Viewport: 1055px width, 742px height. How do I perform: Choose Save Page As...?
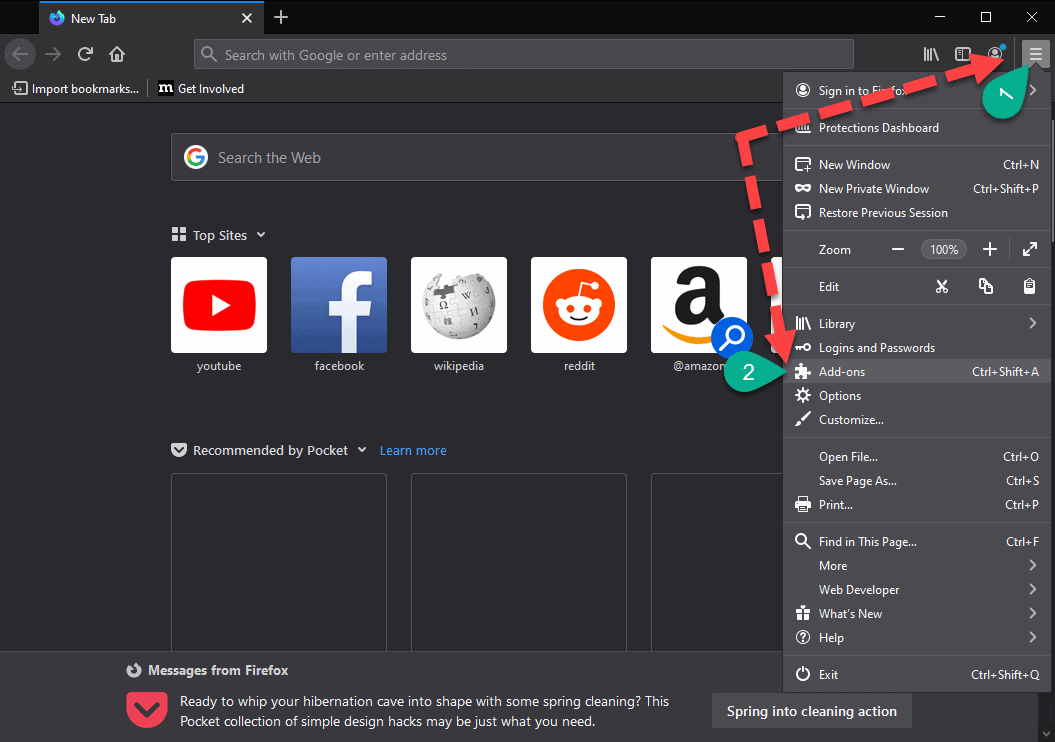click(x=916, y=481)
